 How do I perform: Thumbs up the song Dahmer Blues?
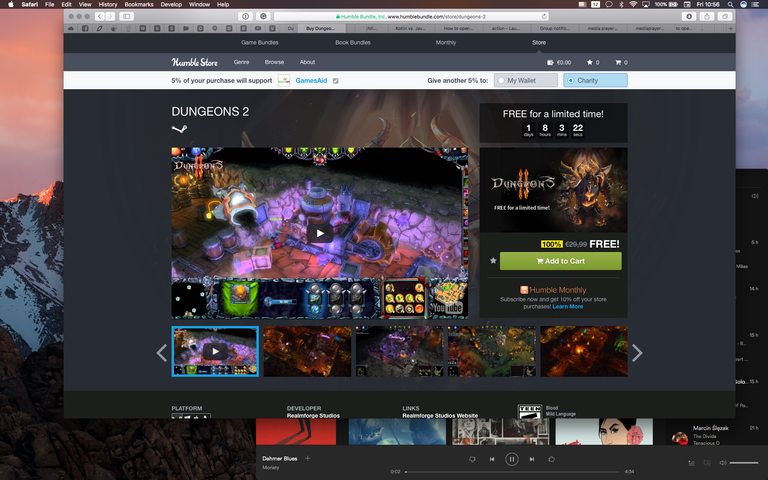(552, 459)
